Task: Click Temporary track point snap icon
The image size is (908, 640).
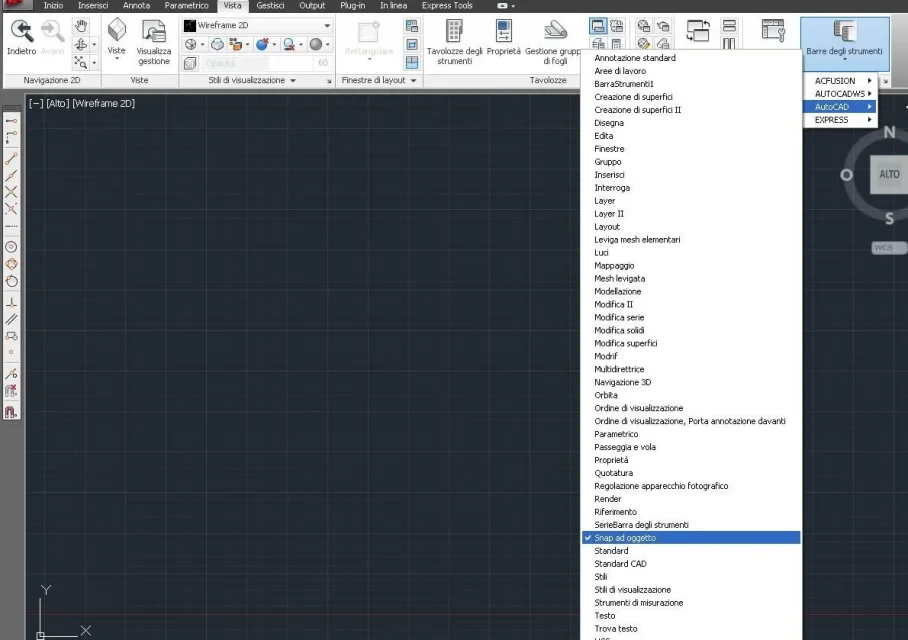Action: (x=11, y=120)
